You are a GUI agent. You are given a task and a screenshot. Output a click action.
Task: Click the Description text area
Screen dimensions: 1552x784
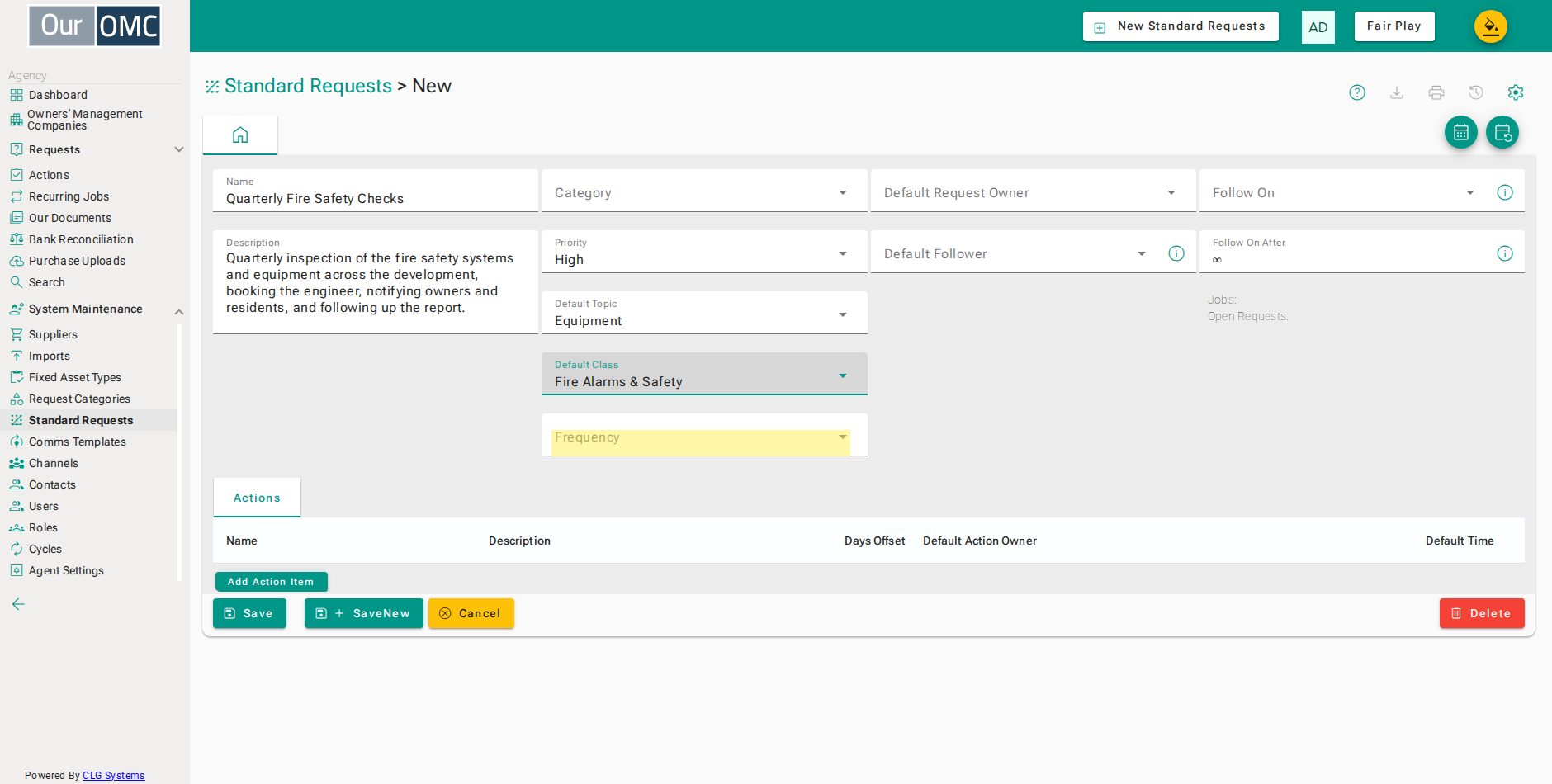(375, 282)
